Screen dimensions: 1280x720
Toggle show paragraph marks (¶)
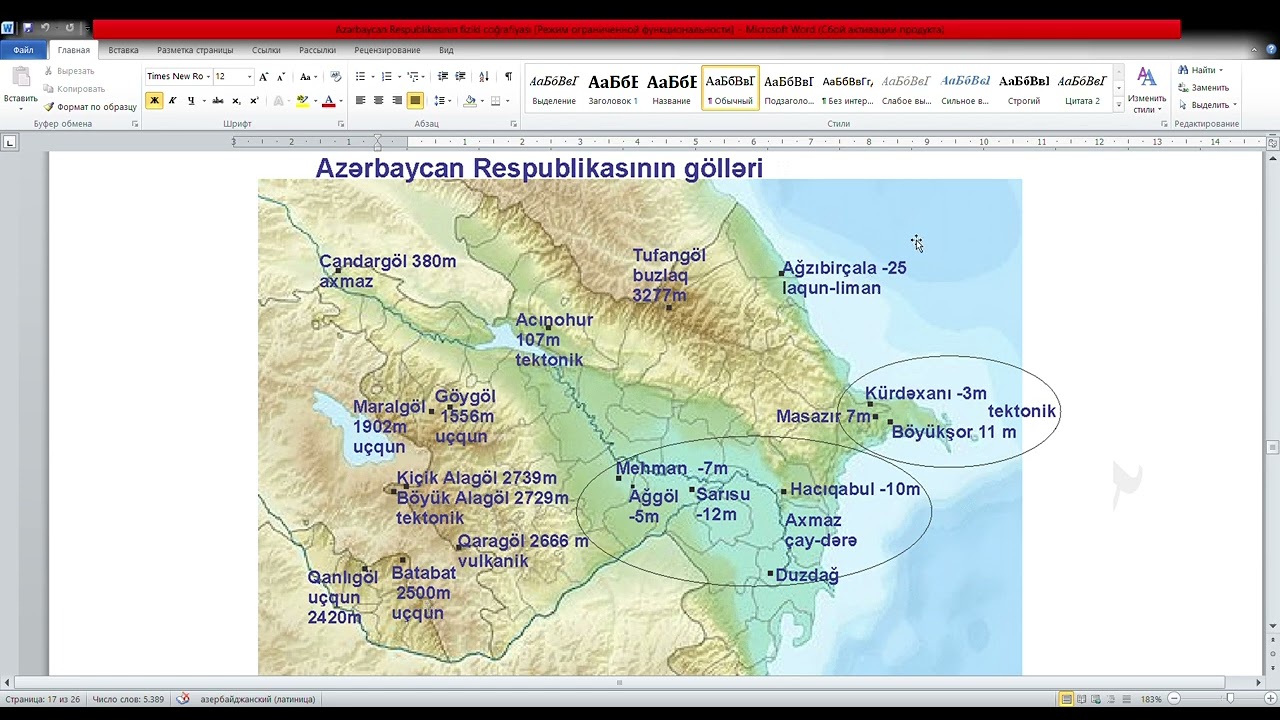click(508, 76)
